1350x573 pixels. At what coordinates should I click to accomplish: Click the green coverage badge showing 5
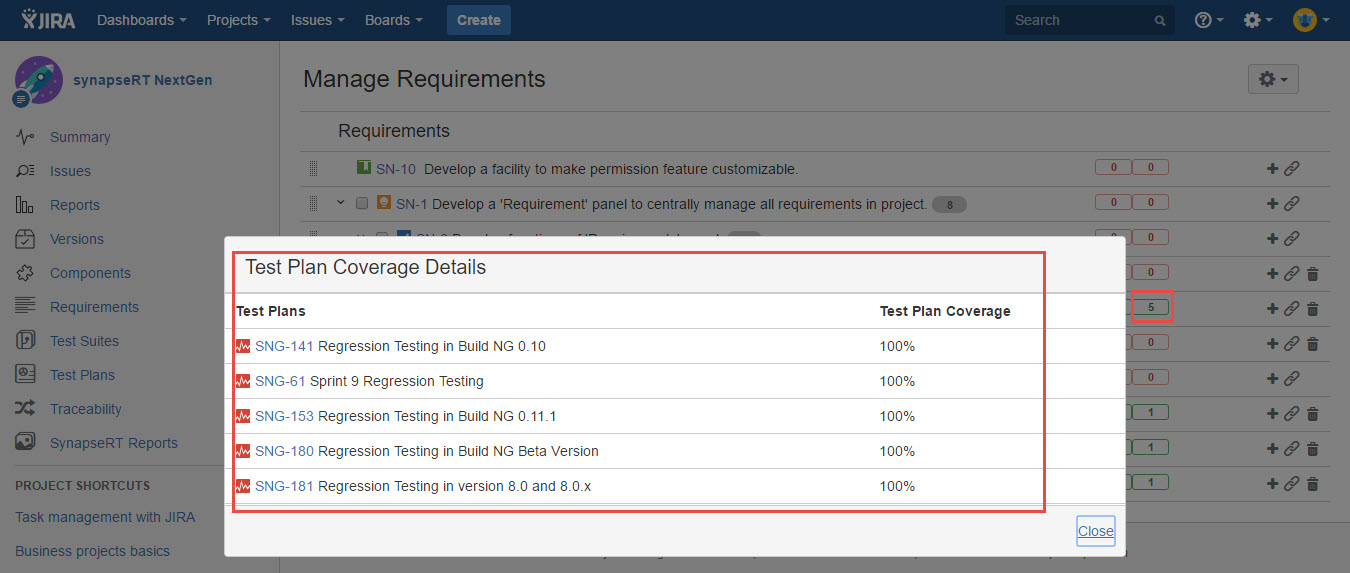[1151, 307]
